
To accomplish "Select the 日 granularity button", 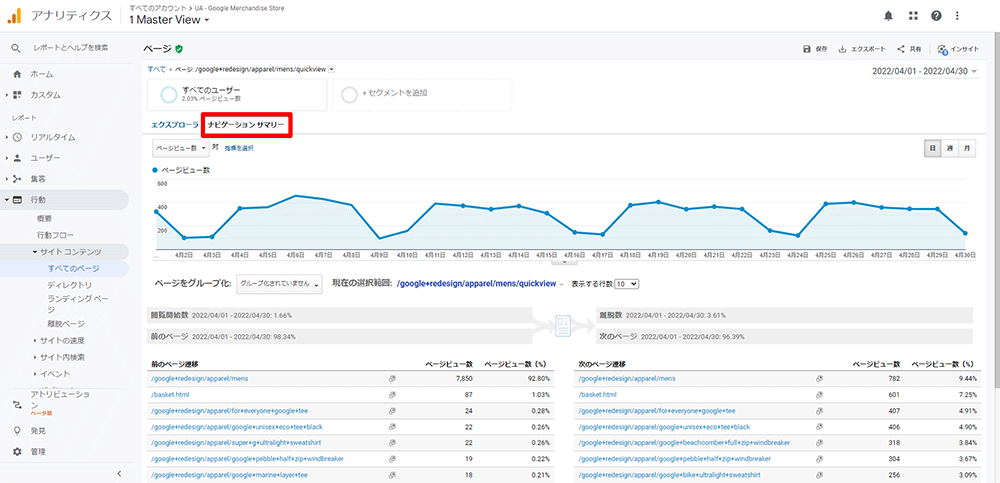I will click(933, 148).
